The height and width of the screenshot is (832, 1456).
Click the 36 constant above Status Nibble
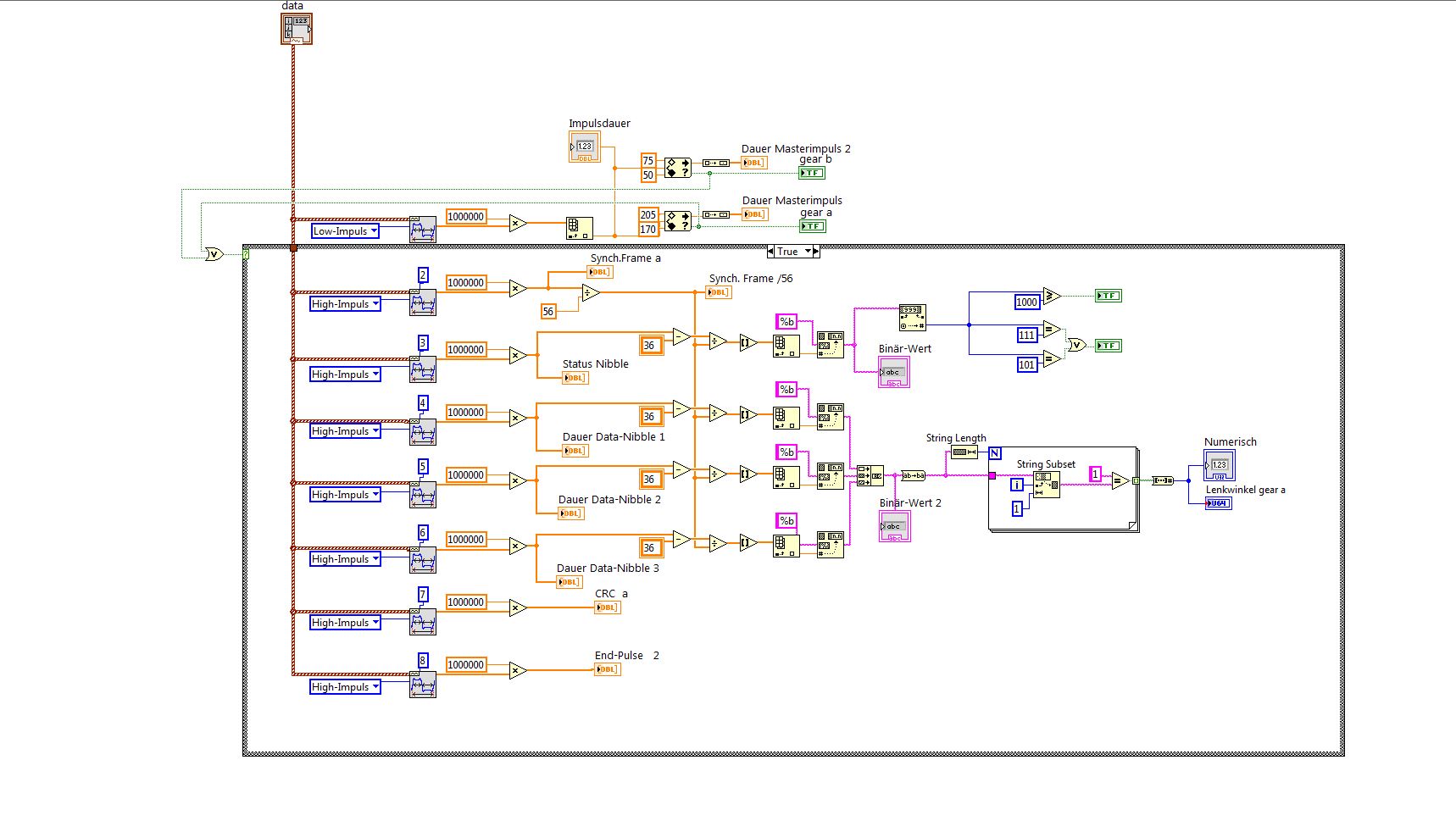pos(650,345)
